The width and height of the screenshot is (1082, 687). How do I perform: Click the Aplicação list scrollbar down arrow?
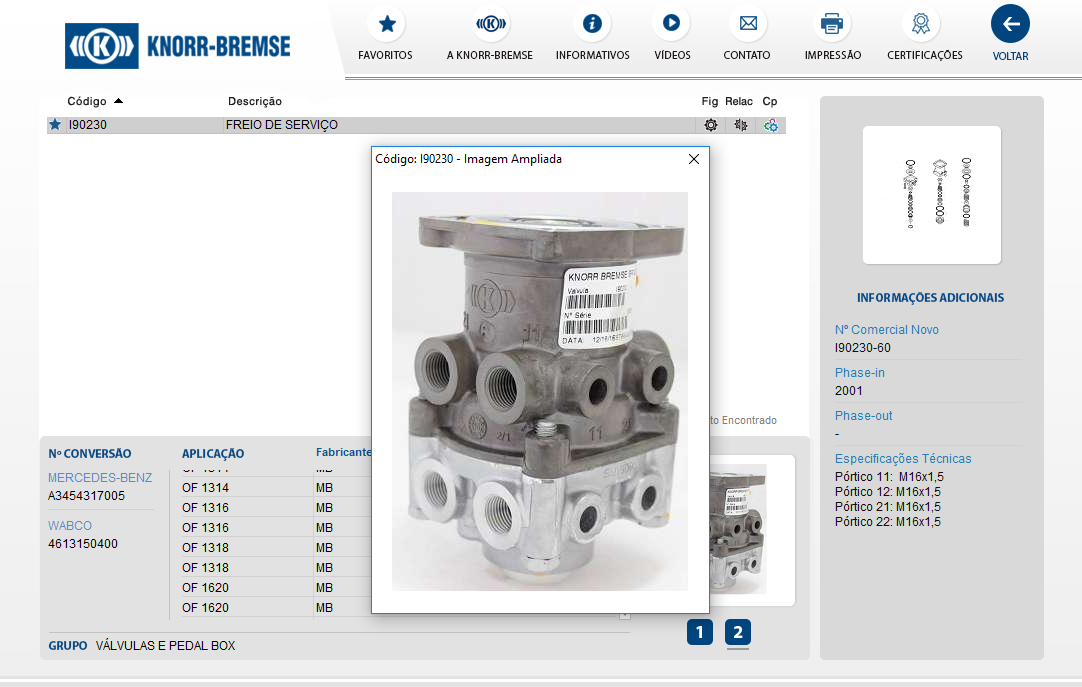click(x=625, y=615)
